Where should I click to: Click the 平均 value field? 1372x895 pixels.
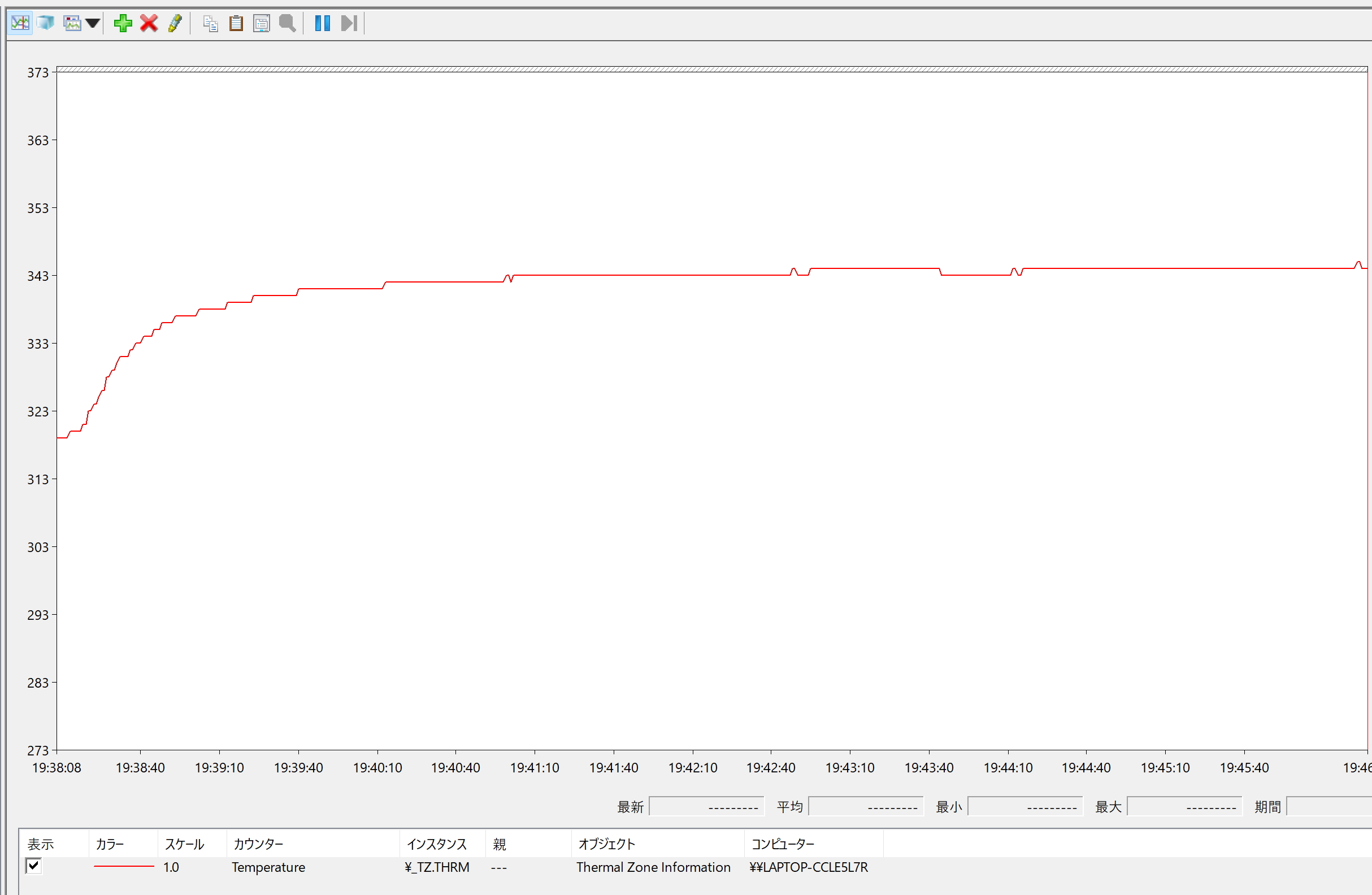point(866,806)
